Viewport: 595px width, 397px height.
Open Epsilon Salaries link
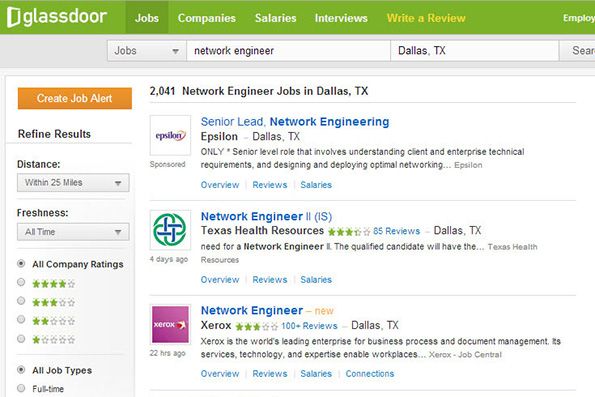(x=316, y=185)
